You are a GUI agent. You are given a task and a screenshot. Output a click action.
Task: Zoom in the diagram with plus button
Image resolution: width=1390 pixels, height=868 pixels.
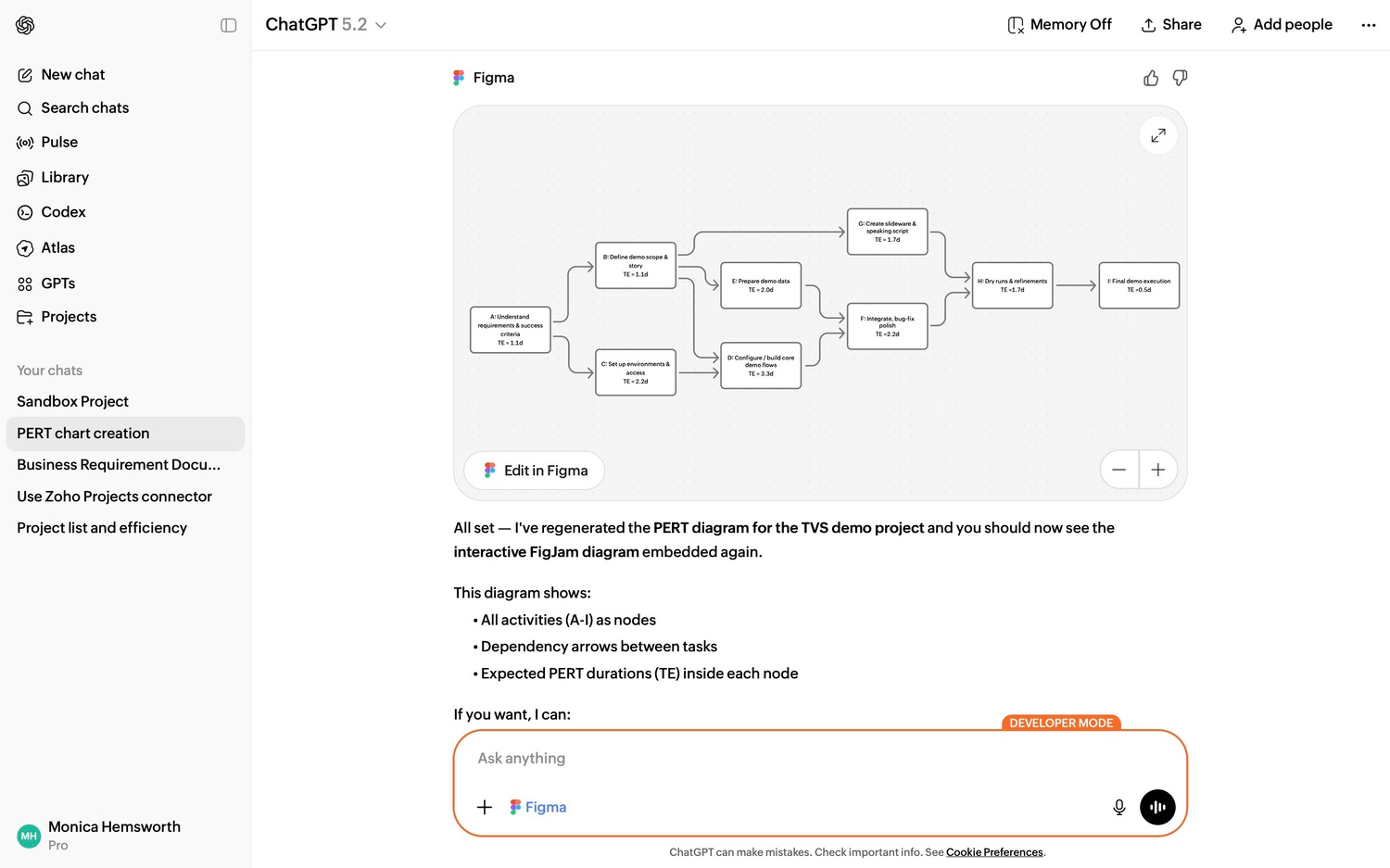pyautogui.click(x=1158, y=470)
